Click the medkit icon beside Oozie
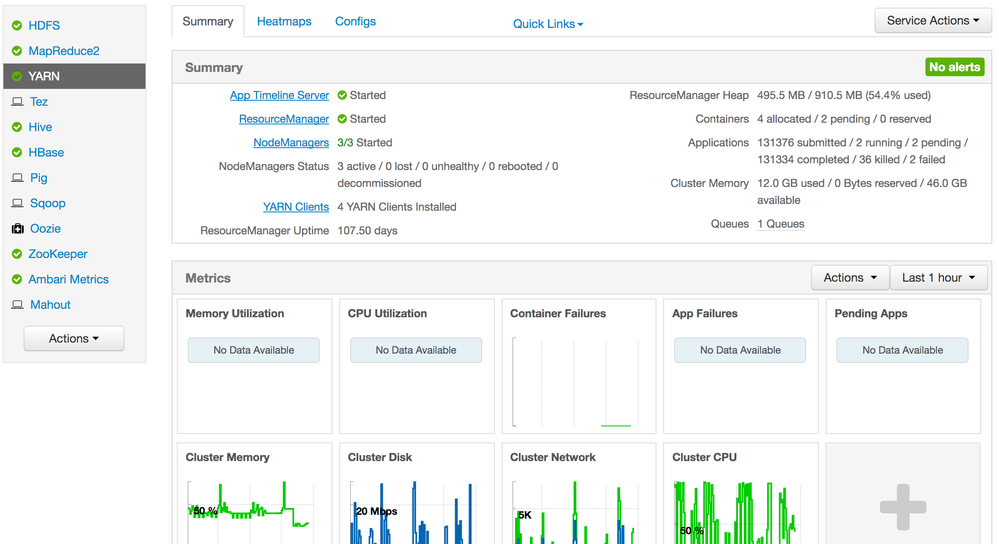This screenshot has height=544, width=999. (17, 229)
